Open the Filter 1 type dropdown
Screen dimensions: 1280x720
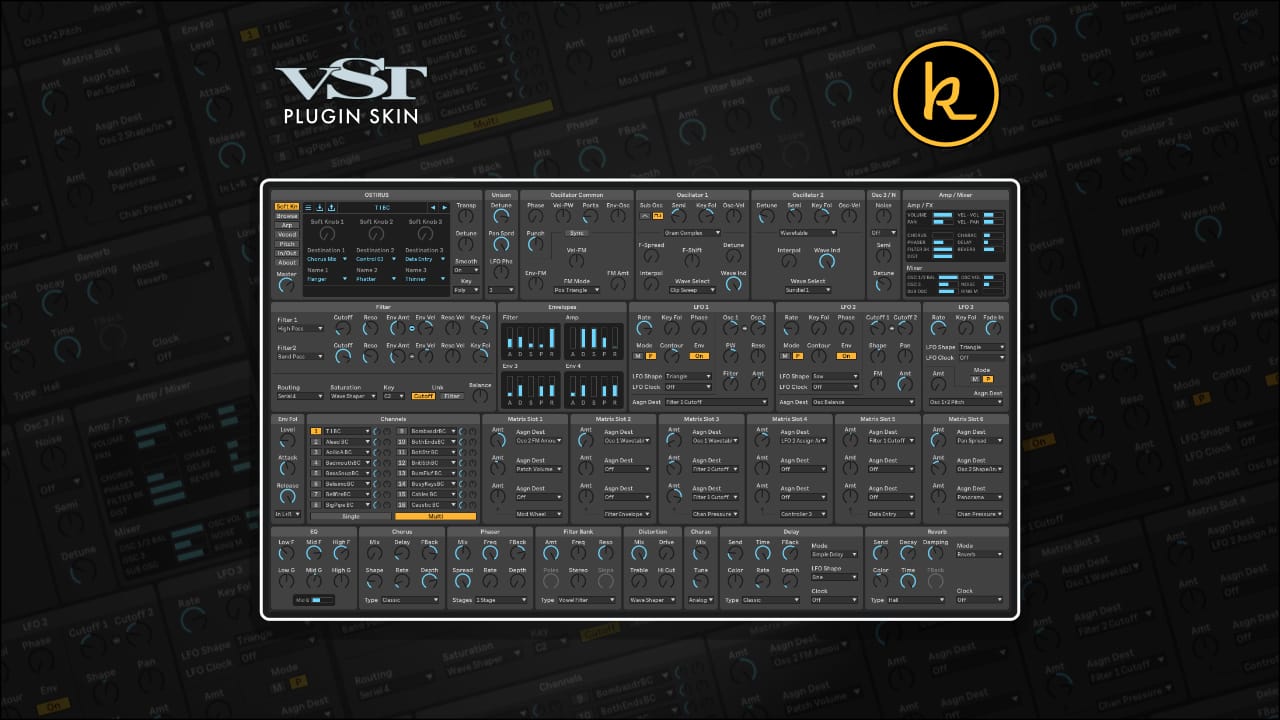coord(301,328)
